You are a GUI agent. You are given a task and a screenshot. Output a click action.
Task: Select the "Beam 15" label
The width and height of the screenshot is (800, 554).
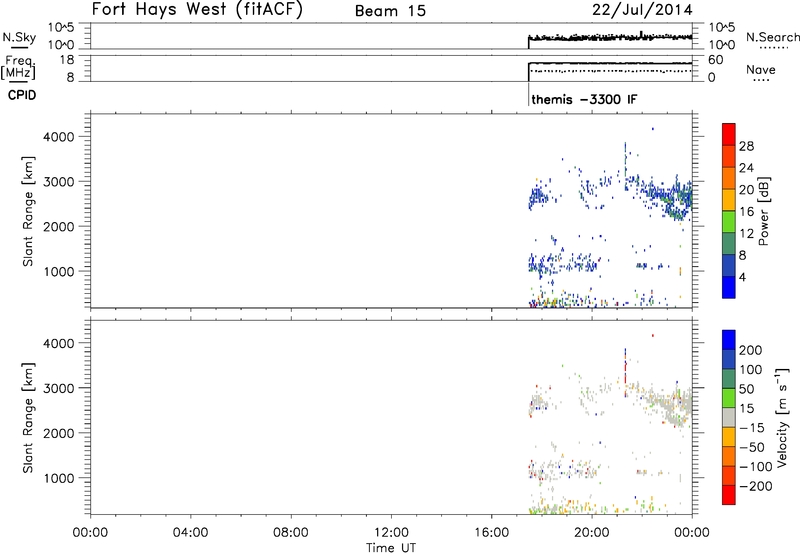390,11
